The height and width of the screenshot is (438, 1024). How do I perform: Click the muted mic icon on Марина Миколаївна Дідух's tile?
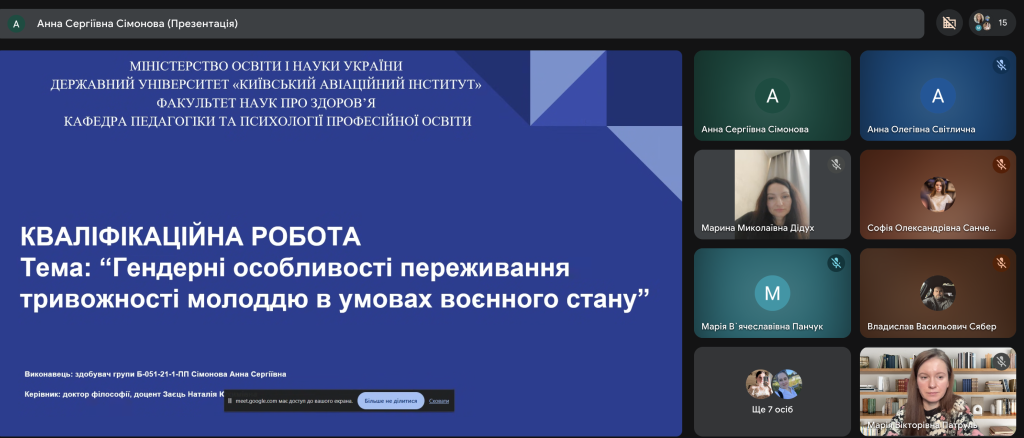(835, 164)
